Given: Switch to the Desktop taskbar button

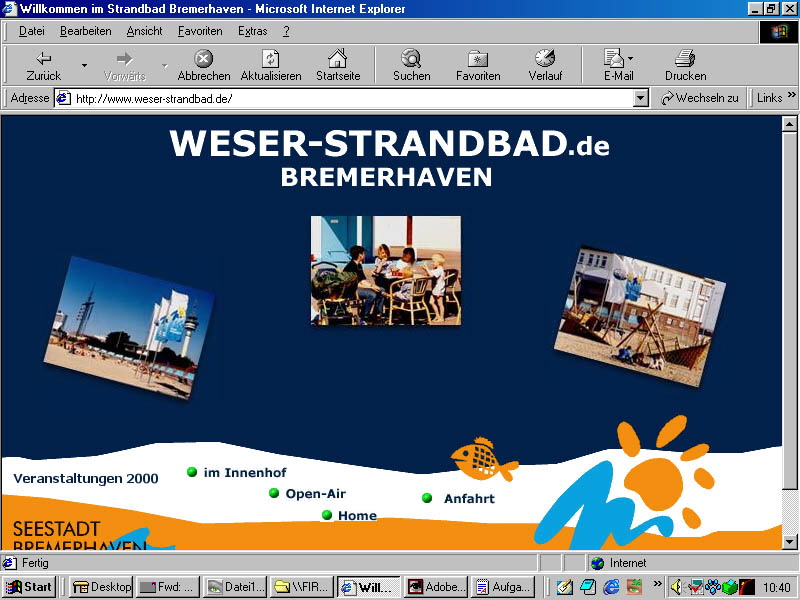Looking at the screenshot, I should [101, 587].
